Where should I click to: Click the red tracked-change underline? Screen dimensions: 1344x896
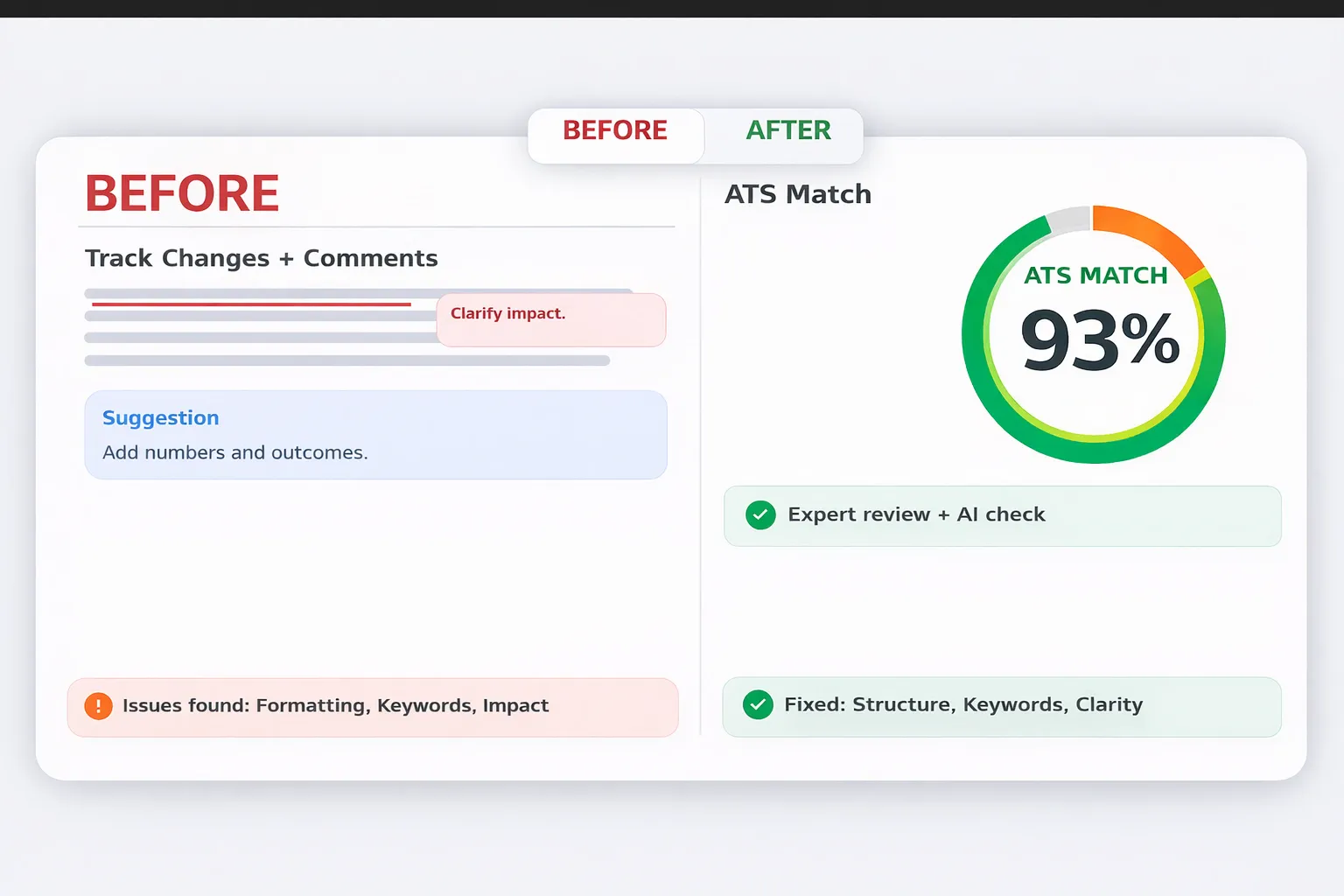pyautogui.click(x=251, y=304)
